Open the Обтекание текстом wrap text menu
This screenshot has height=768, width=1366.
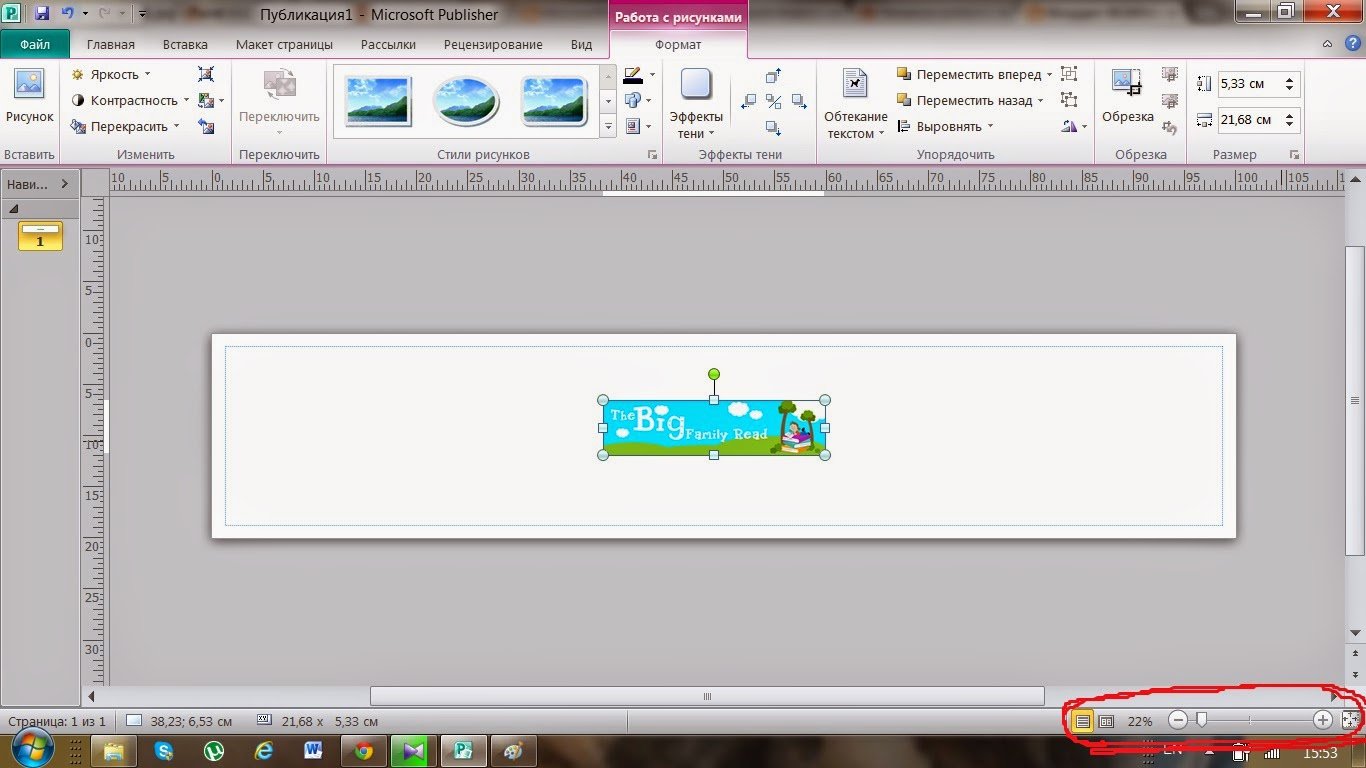[855, 103]
